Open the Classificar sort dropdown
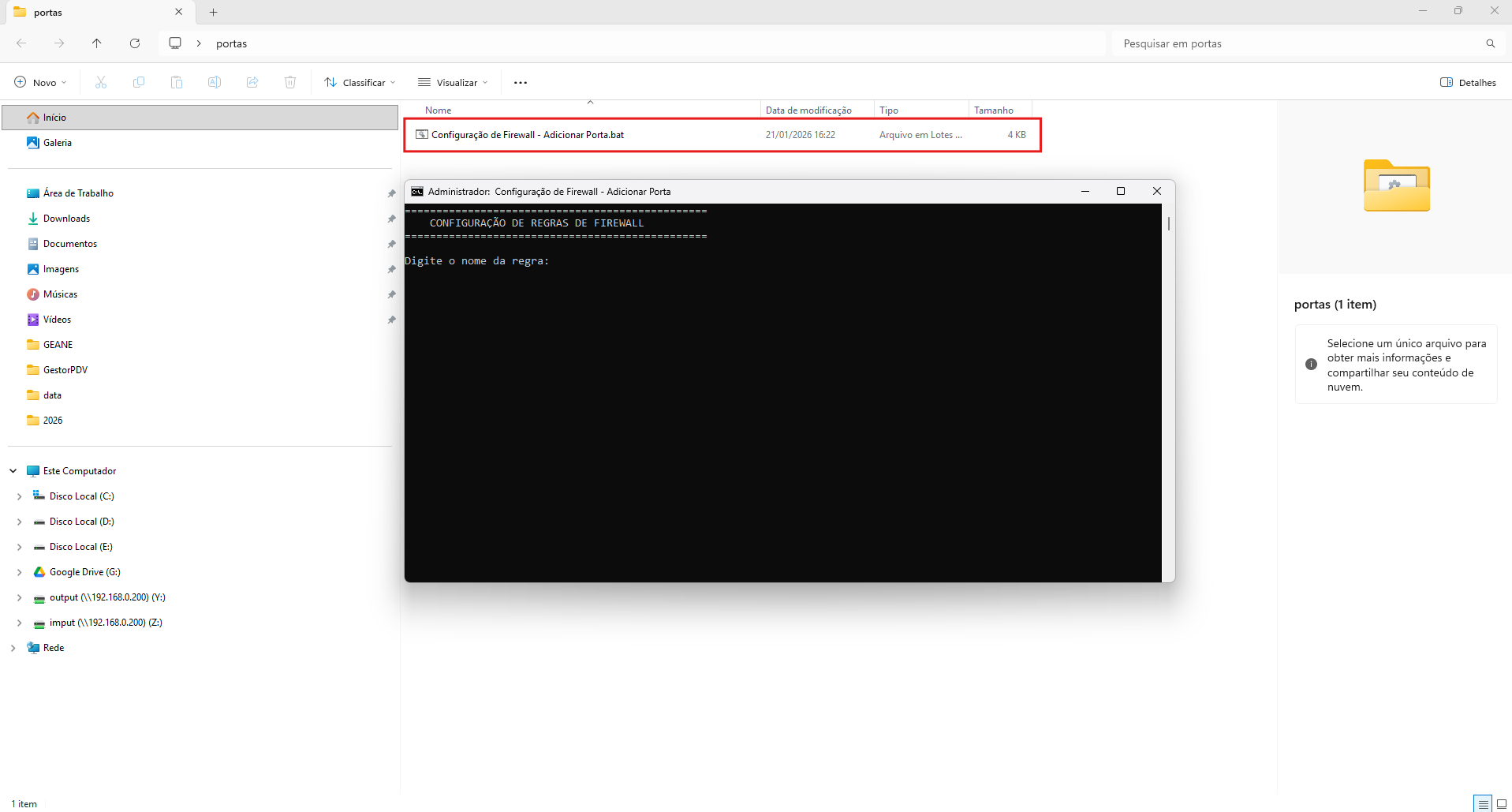This screenshot has height=812, width=1512. 360,82
